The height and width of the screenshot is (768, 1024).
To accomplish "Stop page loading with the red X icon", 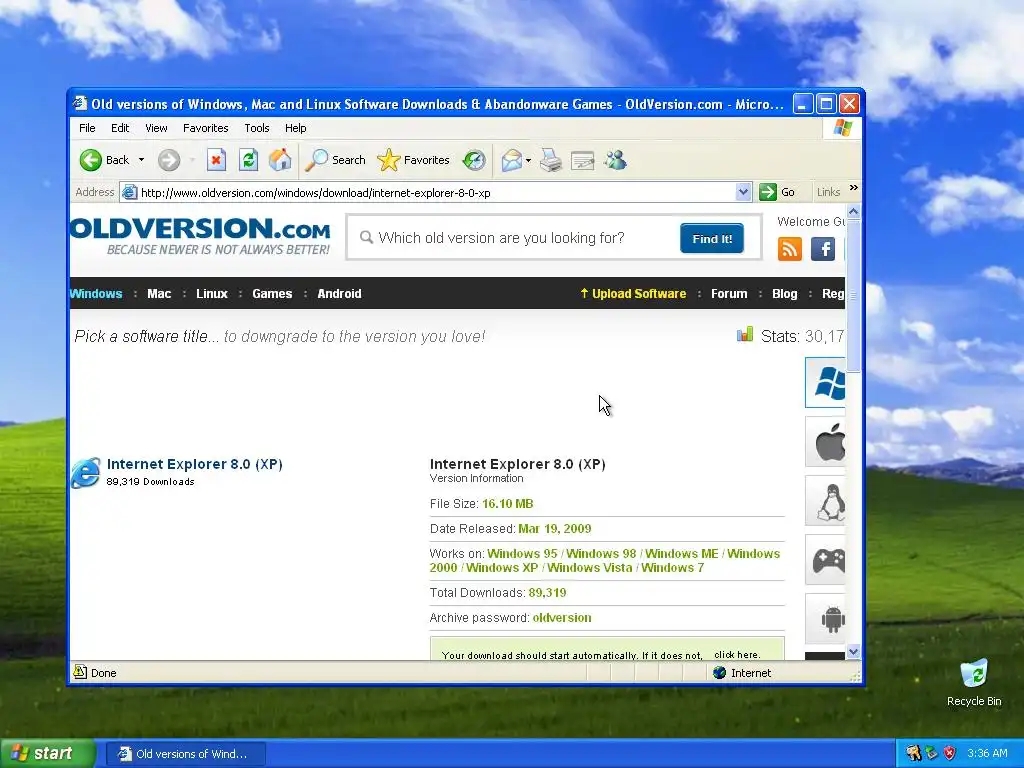I will click(x=216, y=160).
